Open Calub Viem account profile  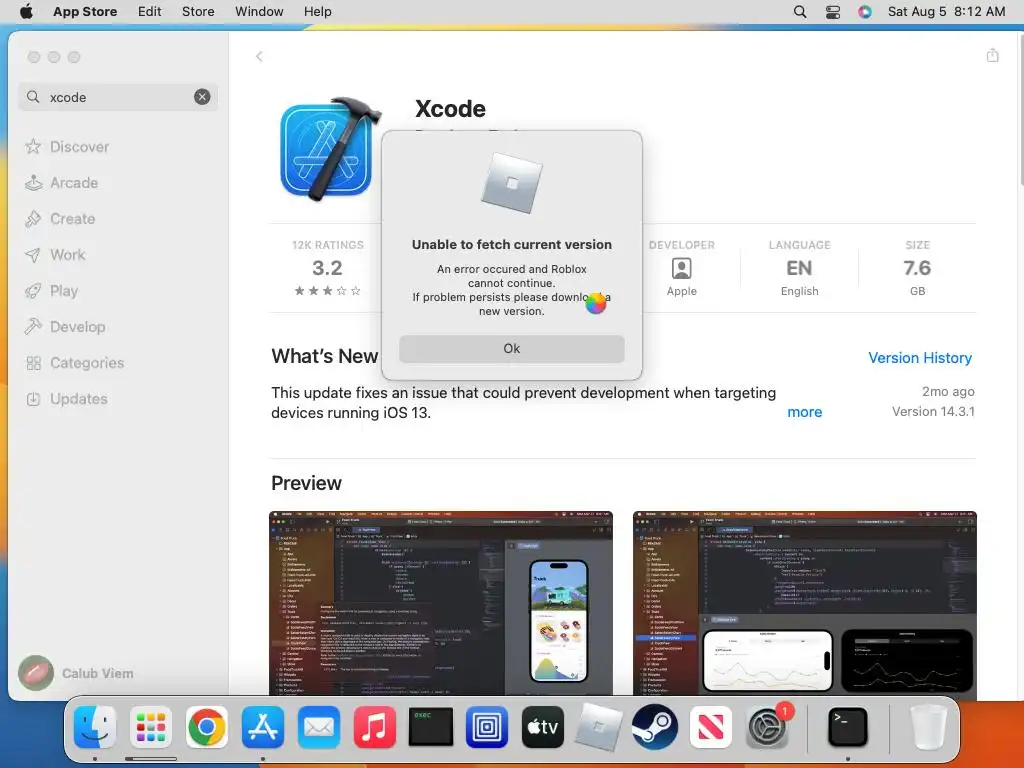pyautogui.click(x=76, y=673)
